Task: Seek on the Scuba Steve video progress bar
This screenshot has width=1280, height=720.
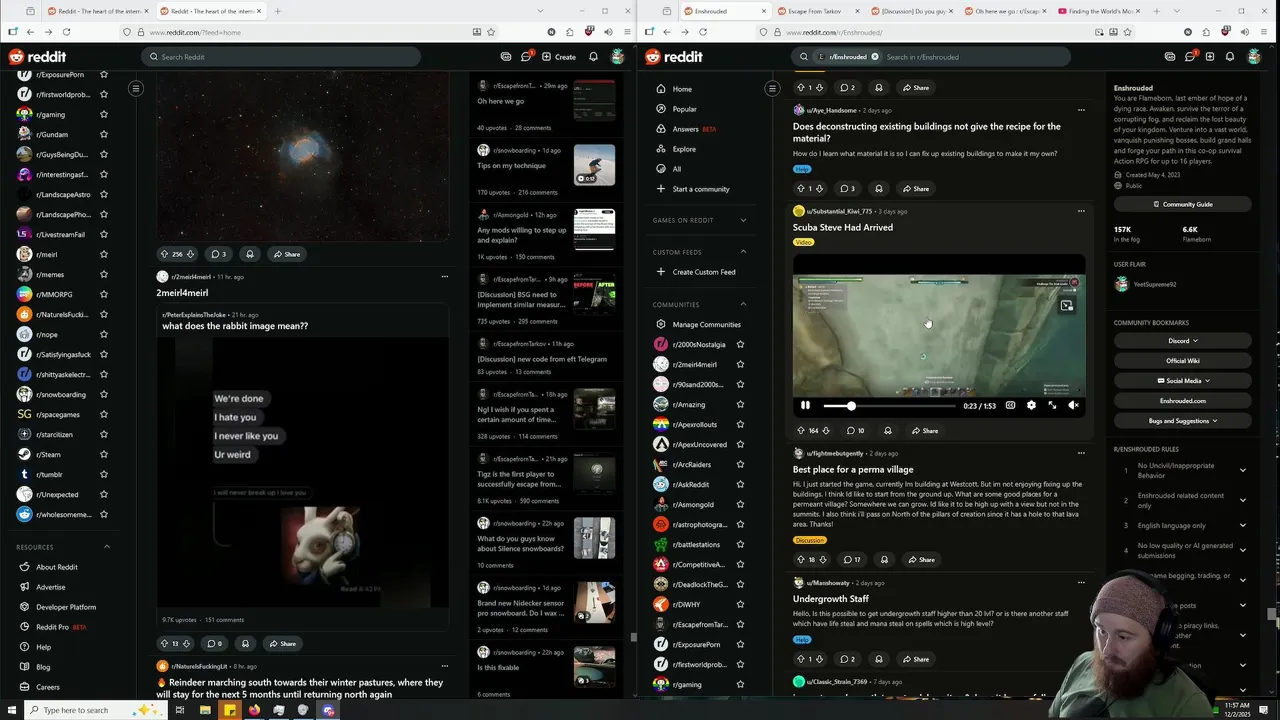Action: pyautogui.click(x=889, y=406)
